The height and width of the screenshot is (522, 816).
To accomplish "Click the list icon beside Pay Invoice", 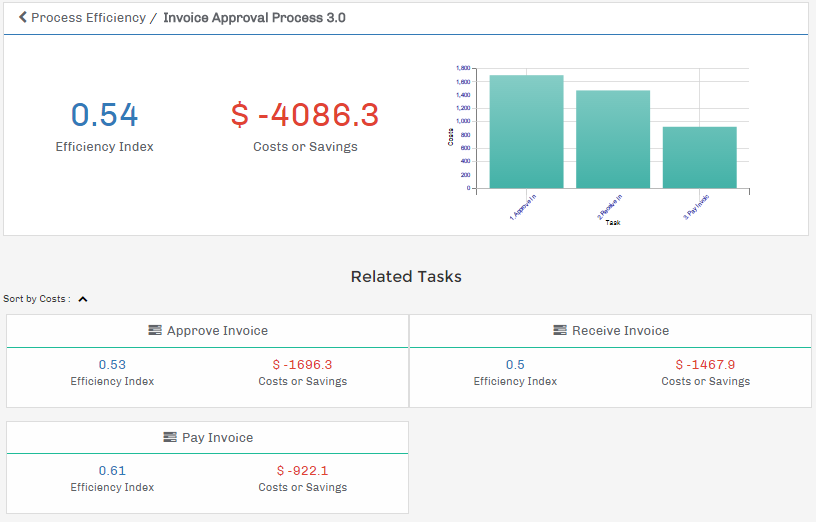I will (x=170, y=437).
